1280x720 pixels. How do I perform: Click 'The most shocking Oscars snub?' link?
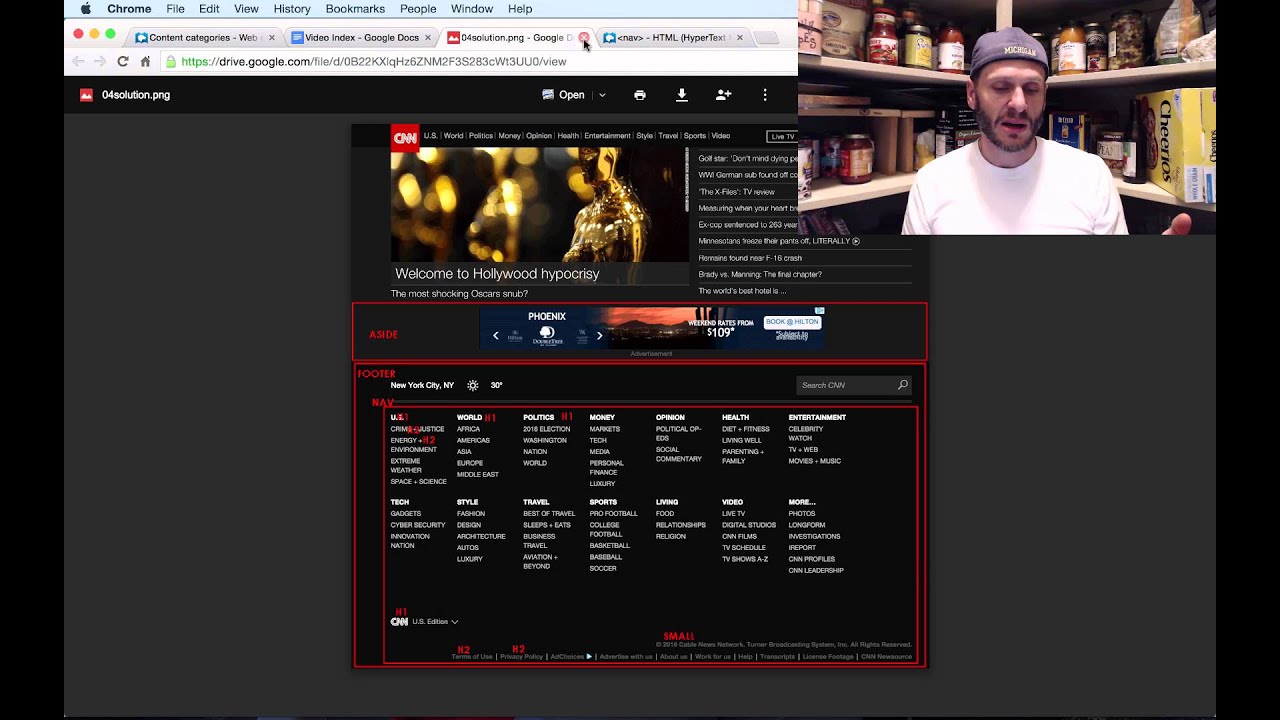[x=459, y=294]
